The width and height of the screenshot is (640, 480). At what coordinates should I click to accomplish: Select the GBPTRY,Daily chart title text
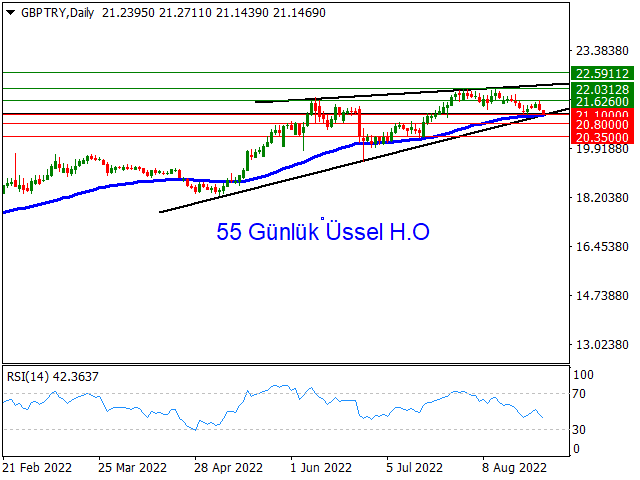click(58, 13)
